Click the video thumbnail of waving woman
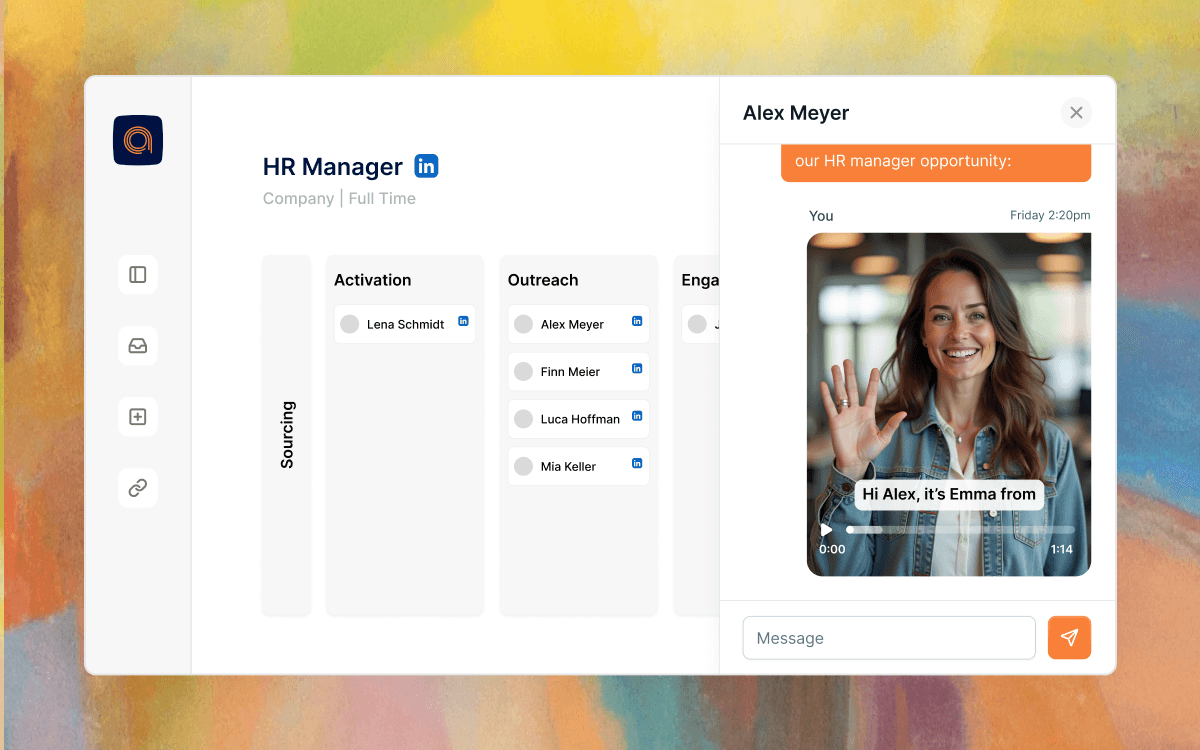The image size is (1200, 750). tap(948, 380)
